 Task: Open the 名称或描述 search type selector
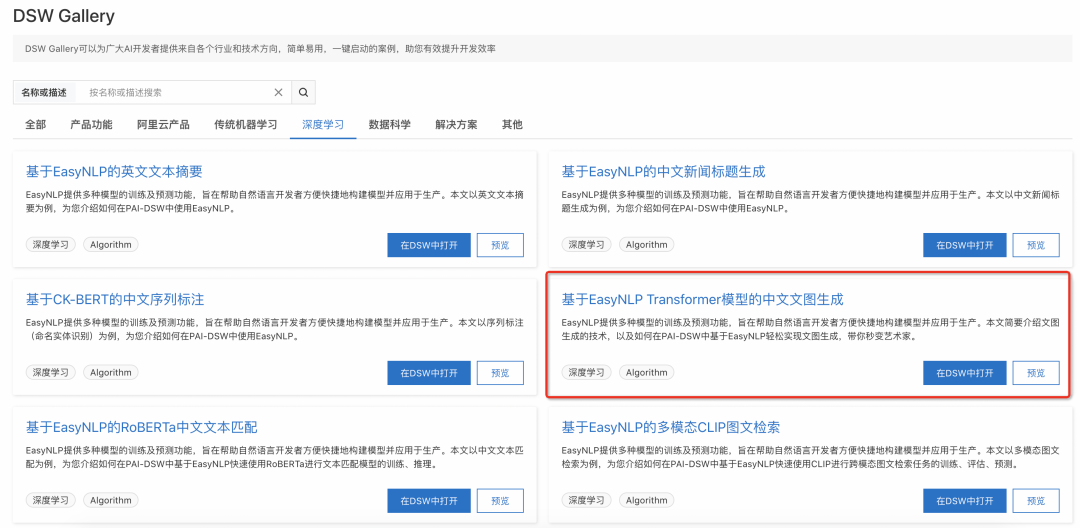[x=44, y=92]
